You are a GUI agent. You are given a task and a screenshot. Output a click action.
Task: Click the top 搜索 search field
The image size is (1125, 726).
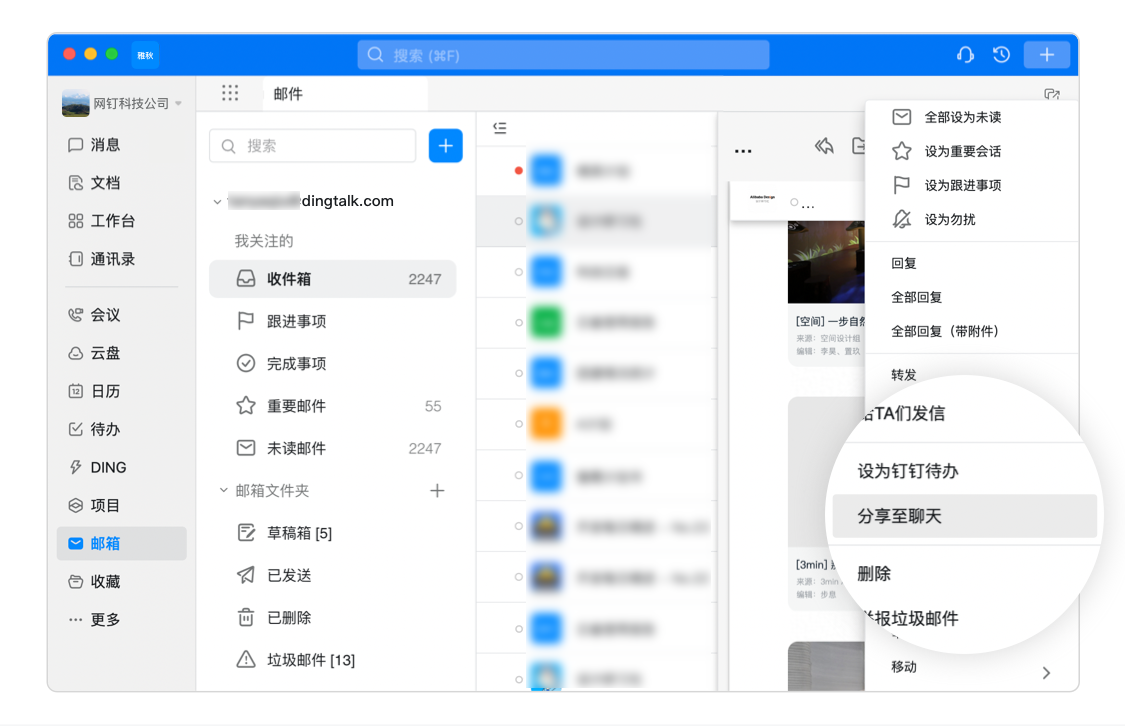pos(563,55)
